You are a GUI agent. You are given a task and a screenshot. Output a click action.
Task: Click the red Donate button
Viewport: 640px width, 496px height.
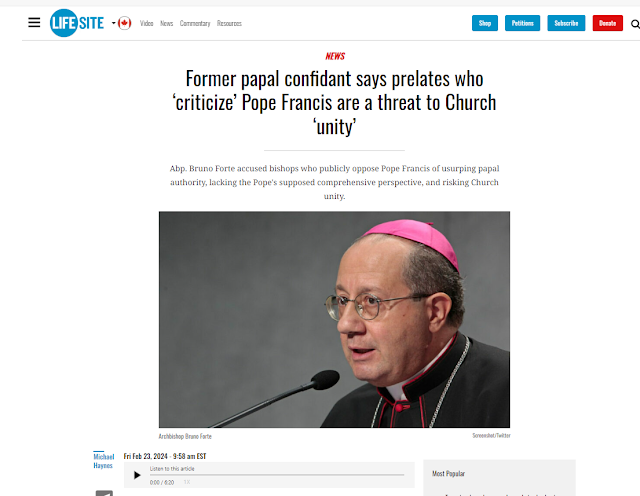pos(608,23)
